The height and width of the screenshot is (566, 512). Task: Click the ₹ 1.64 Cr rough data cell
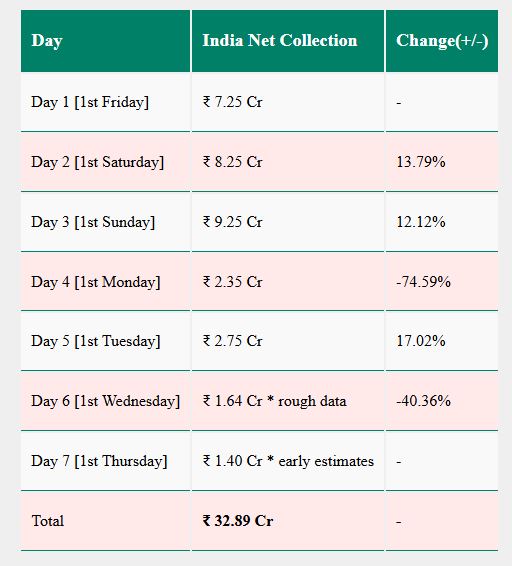tap(288, 401)
